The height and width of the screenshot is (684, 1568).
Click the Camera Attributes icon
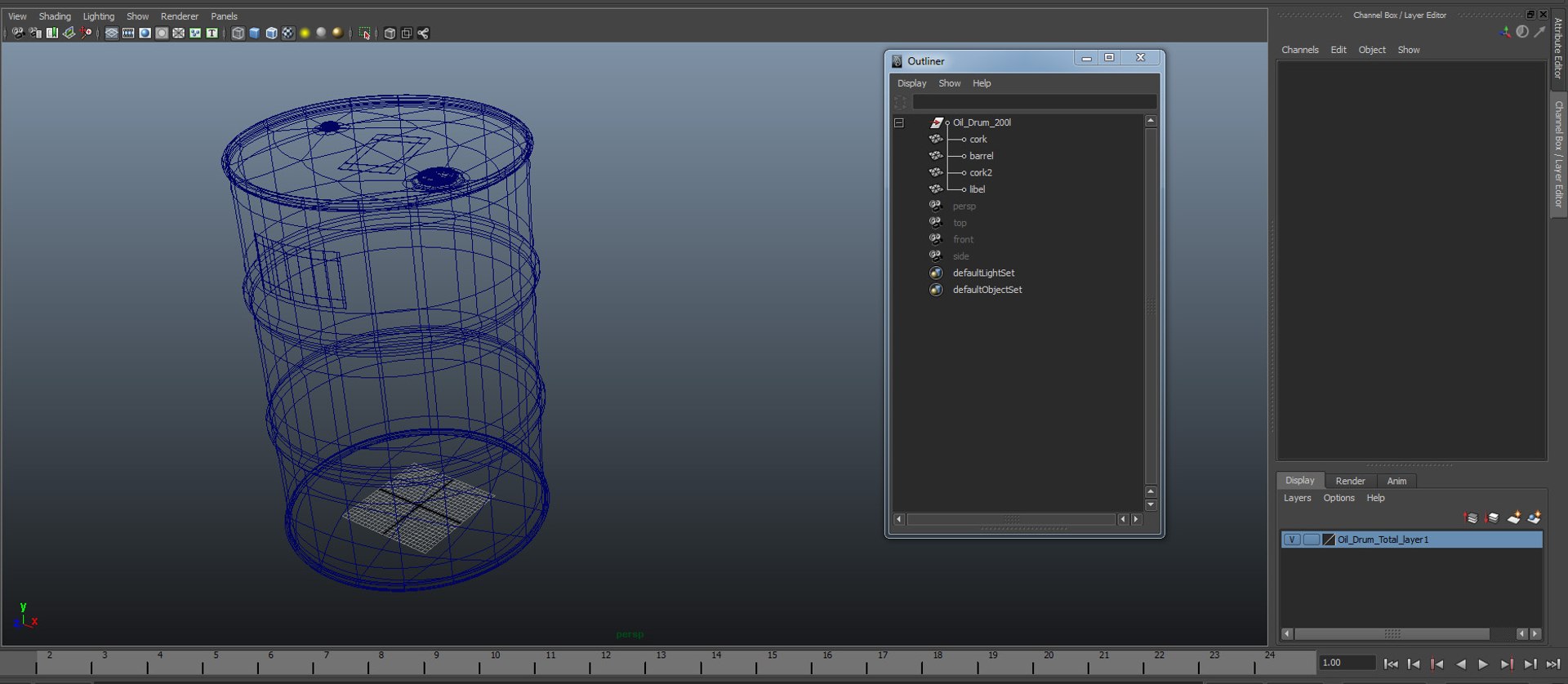click(x=35, y=33)
